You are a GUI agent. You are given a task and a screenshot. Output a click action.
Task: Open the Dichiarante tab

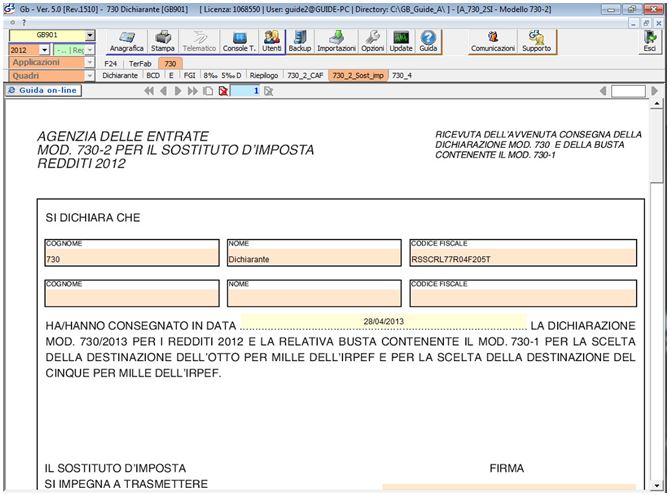click(120, 76)
